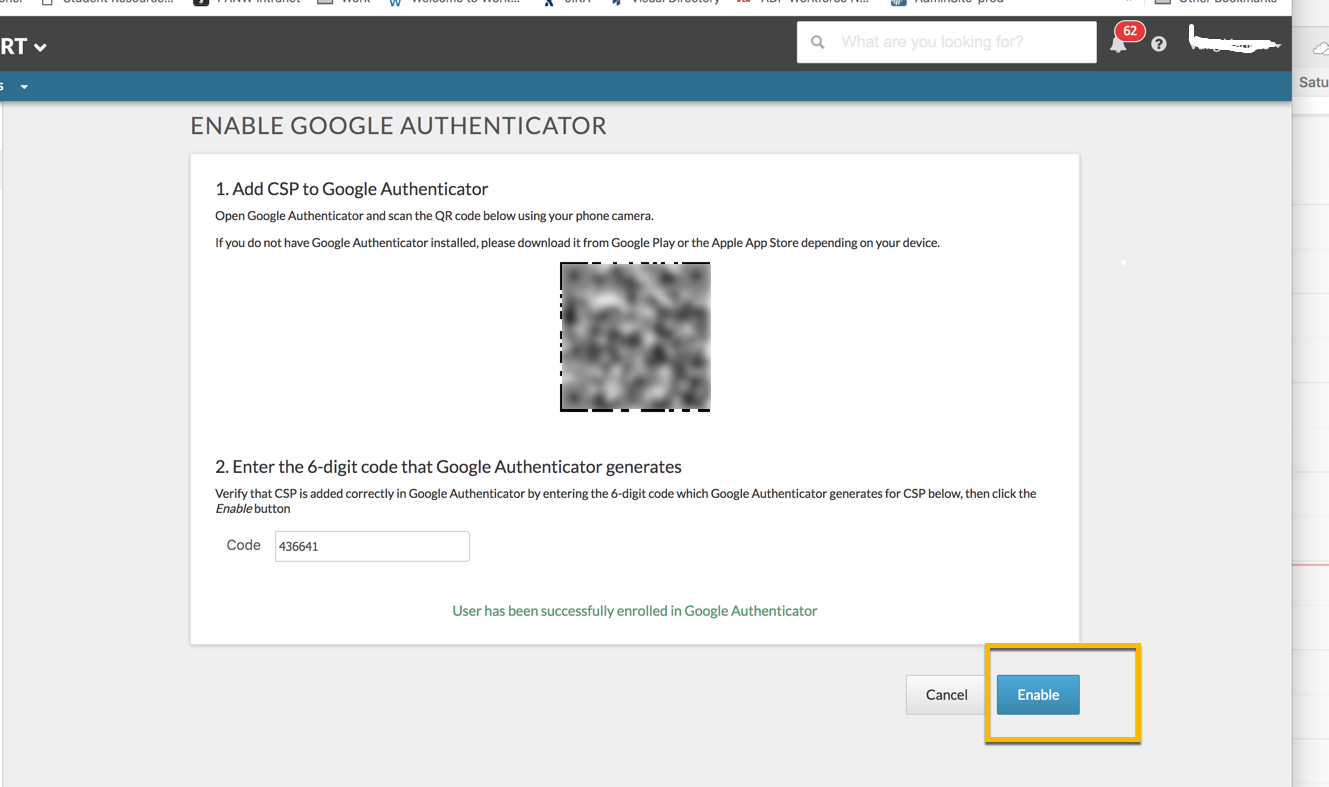Screen dimensions: 1329x787
Task: Click the green successfully enrolled message
Action: pyautogui.click(x=635, y=611)
